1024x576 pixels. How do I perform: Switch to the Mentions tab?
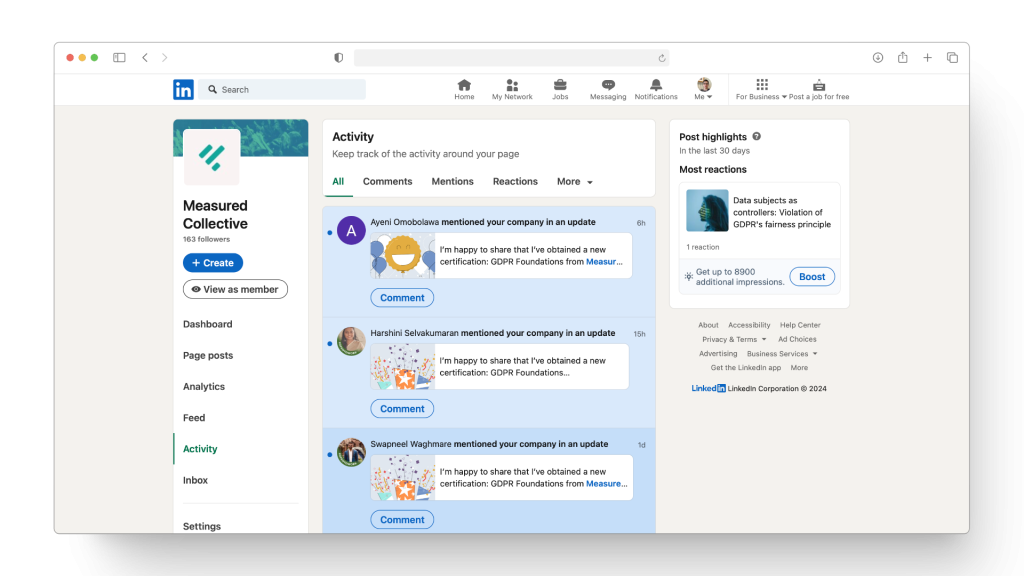pyautogui.click(x=452, y=182)
